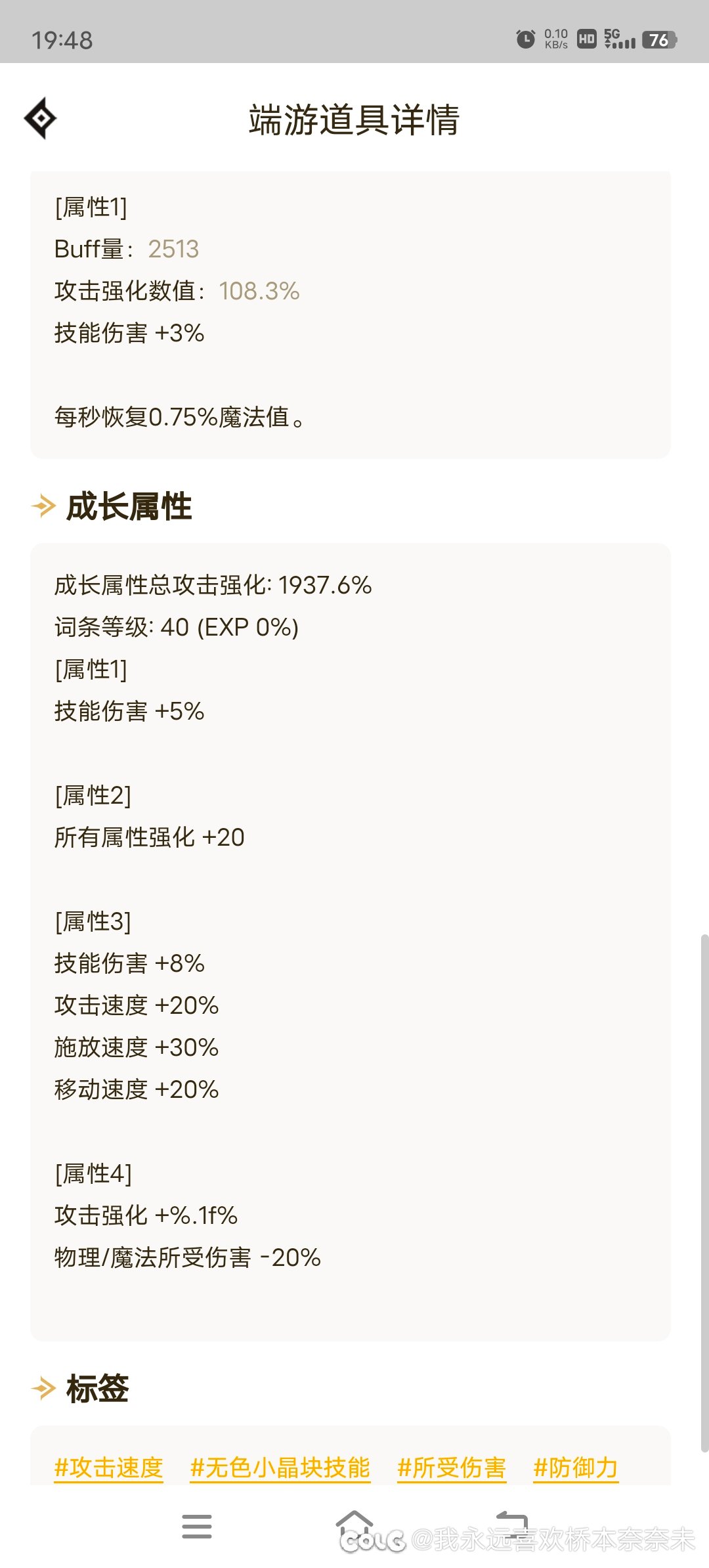This screenshot has width=709, height=1568.
Task: Open the #防御力 tag link
Action: pos(576,1468)
